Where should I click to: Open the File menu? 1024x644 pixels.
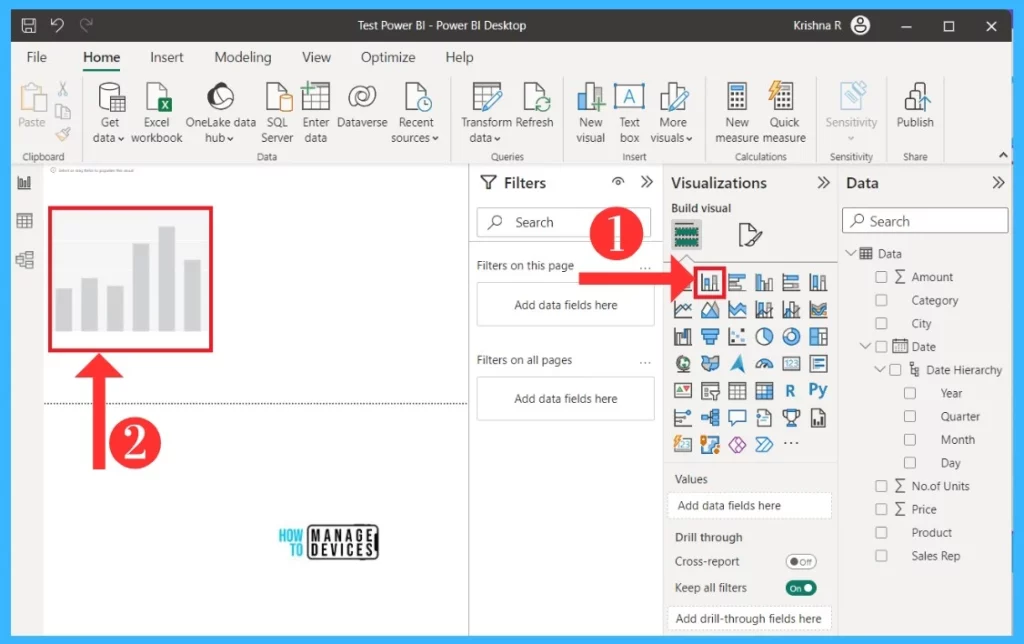(37, 57)
